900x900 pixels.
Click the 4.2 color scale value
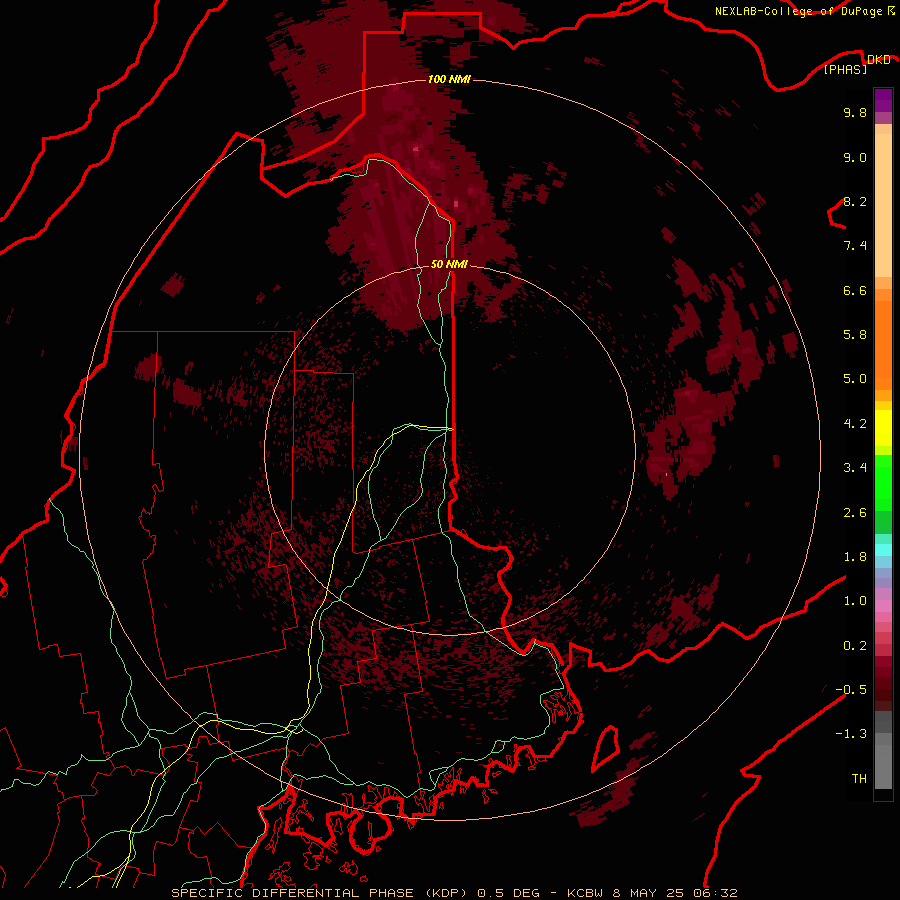(855, 424)
